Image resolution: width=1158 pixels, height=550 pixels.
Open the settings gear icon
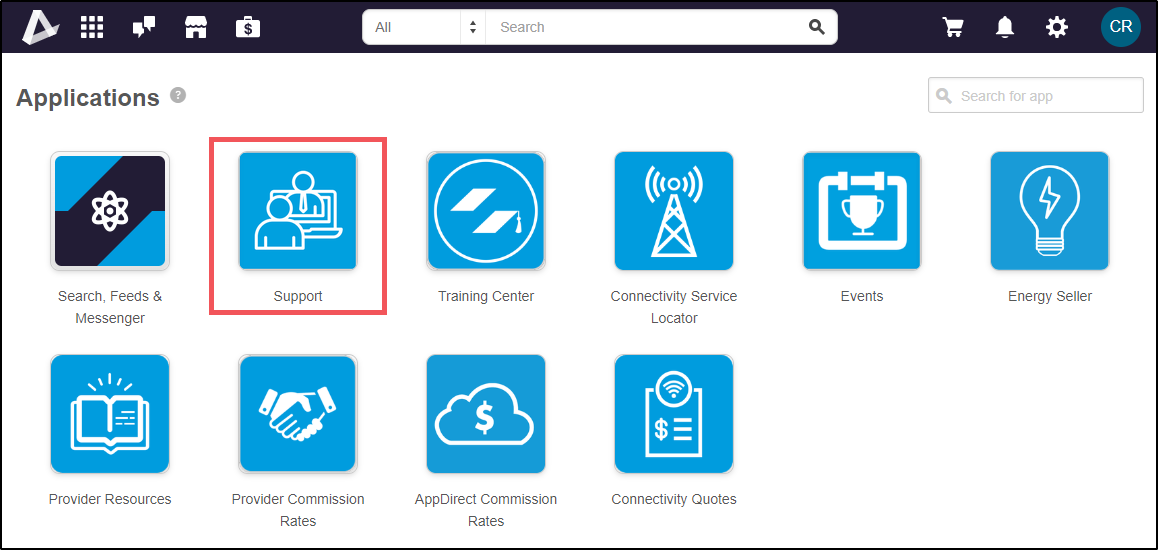click(1057, 27)
